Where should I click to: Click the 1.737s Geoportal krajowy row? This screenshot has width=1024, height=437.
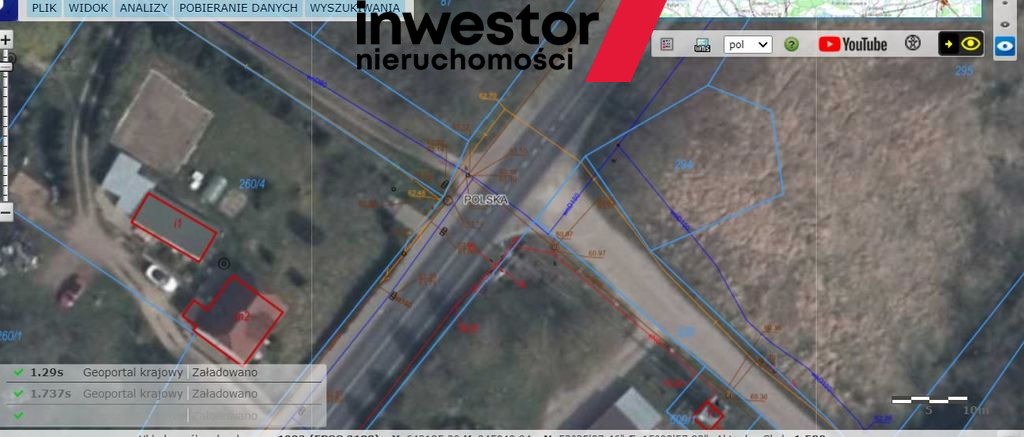(163, 394)
